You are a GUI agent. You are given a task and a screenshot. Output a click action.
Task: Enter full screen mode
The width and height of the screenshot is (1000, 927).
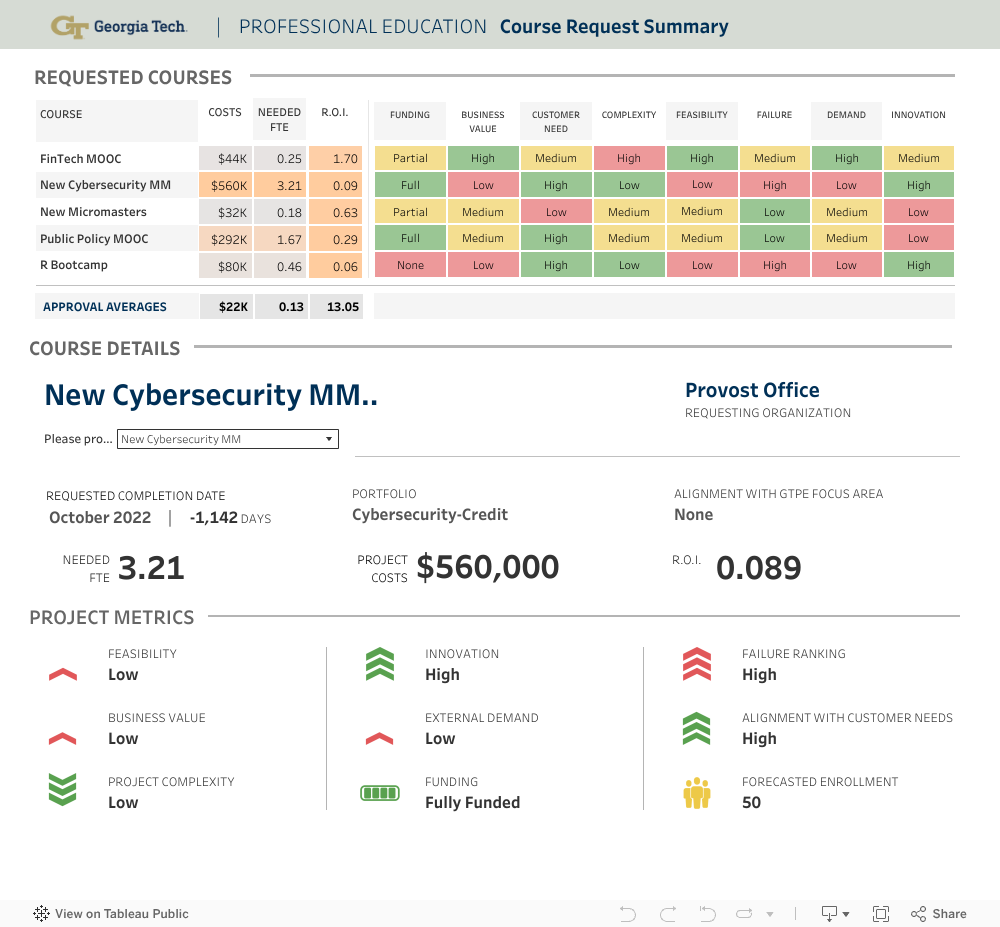881,913
